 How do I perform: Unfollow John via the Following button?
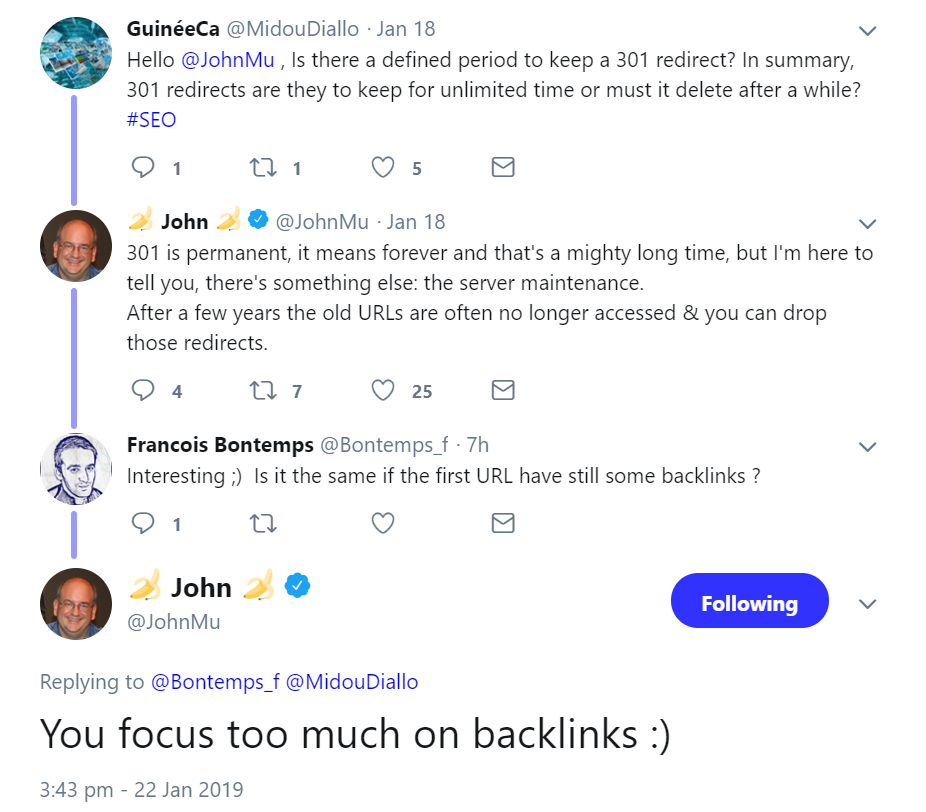pyautogui.click(x=749, y=601)
